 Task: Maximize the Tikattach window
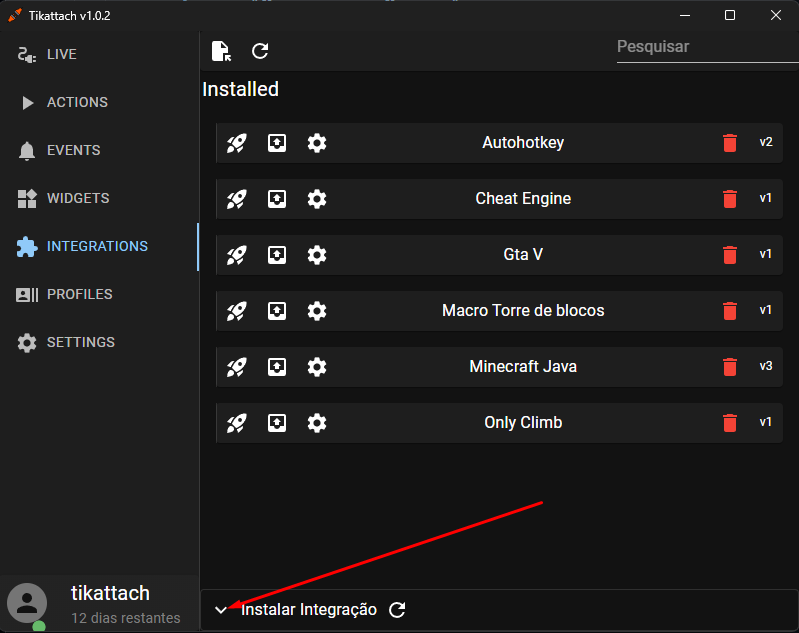tap(730, 15)
